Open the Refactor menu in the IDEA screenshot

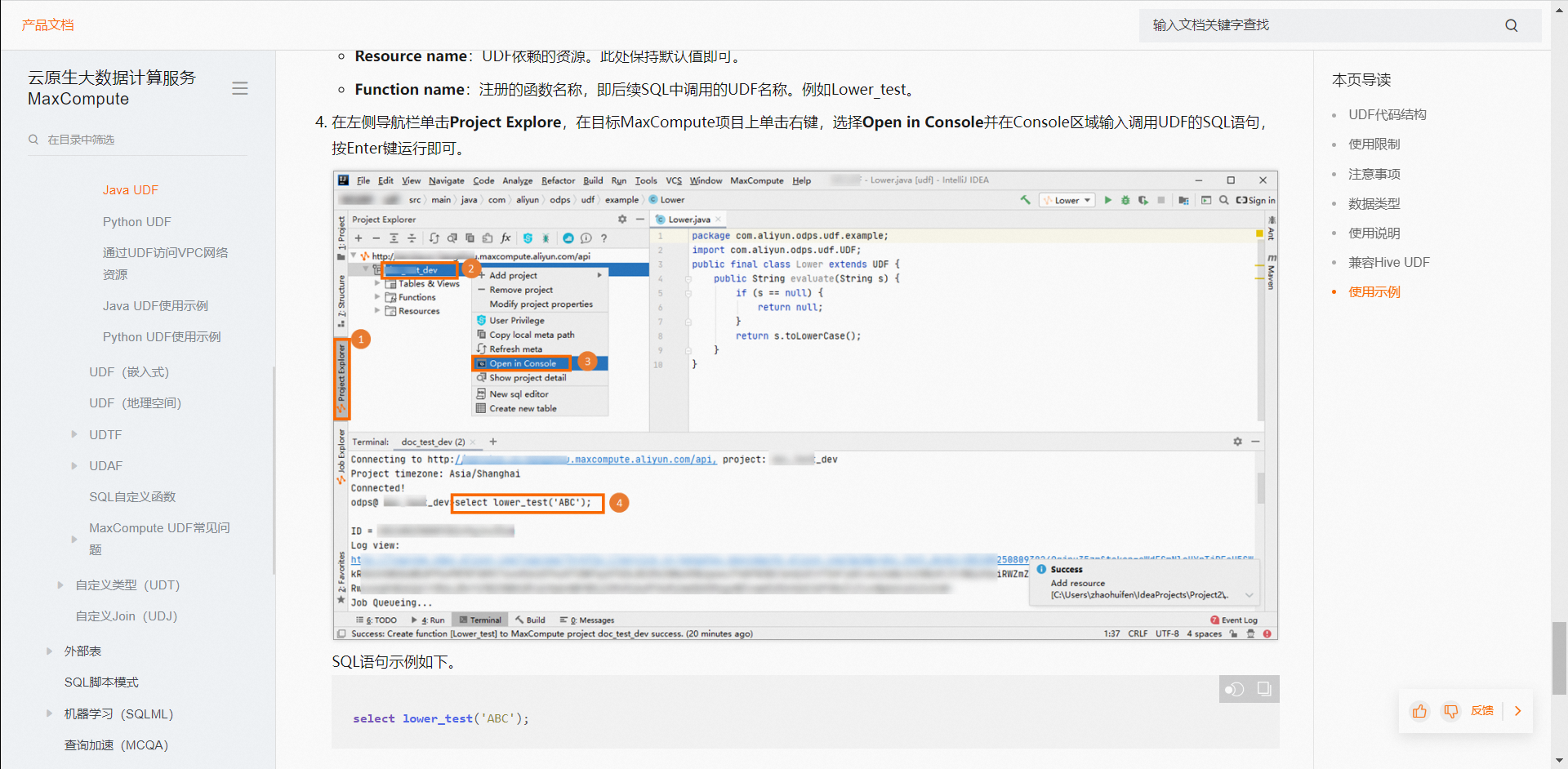coord(559,180)
